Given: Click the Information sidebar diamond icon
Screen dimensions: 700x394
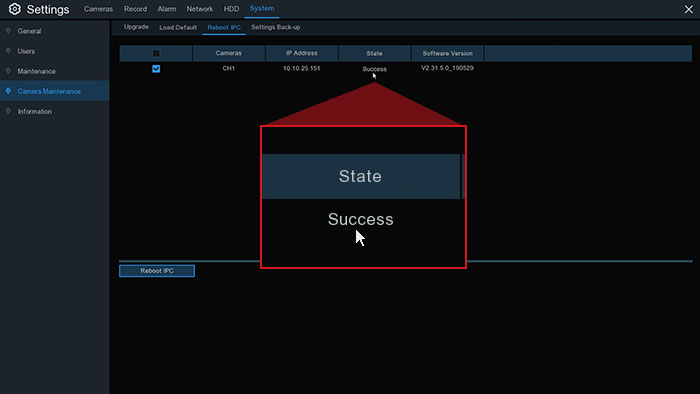Looking at the screenshot, I should (8, 111).
